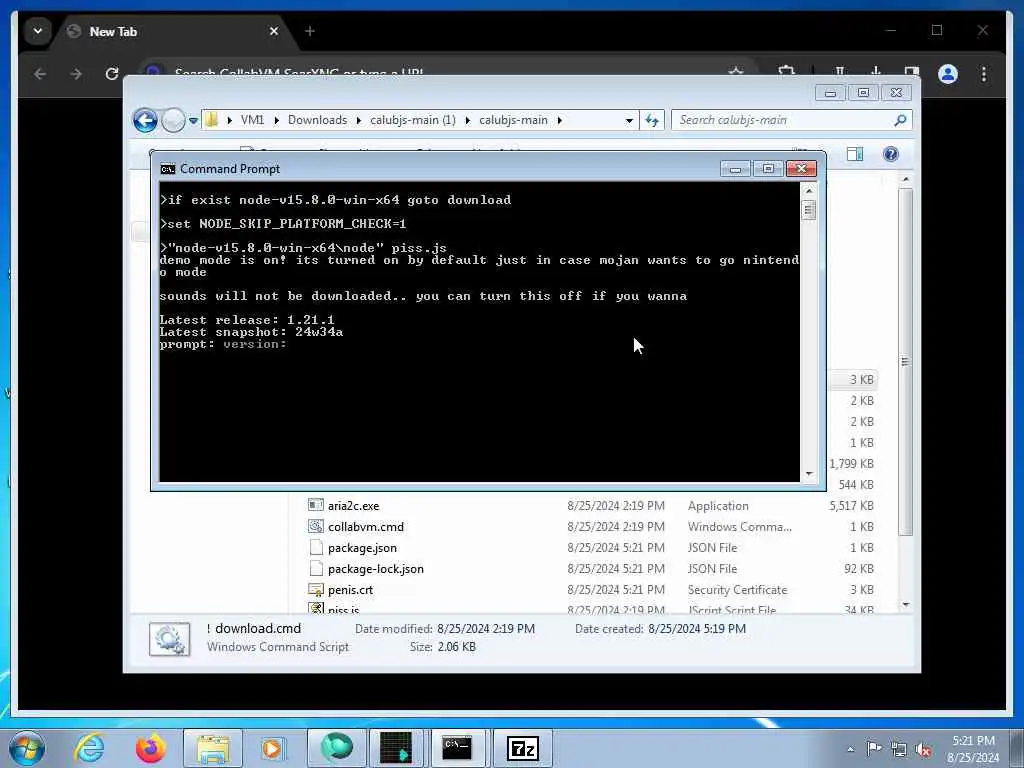This screenshot has width=1024, height=768.
Task: Switch to Windows Explorer taskbar button
Action: [x=213, y=748]
